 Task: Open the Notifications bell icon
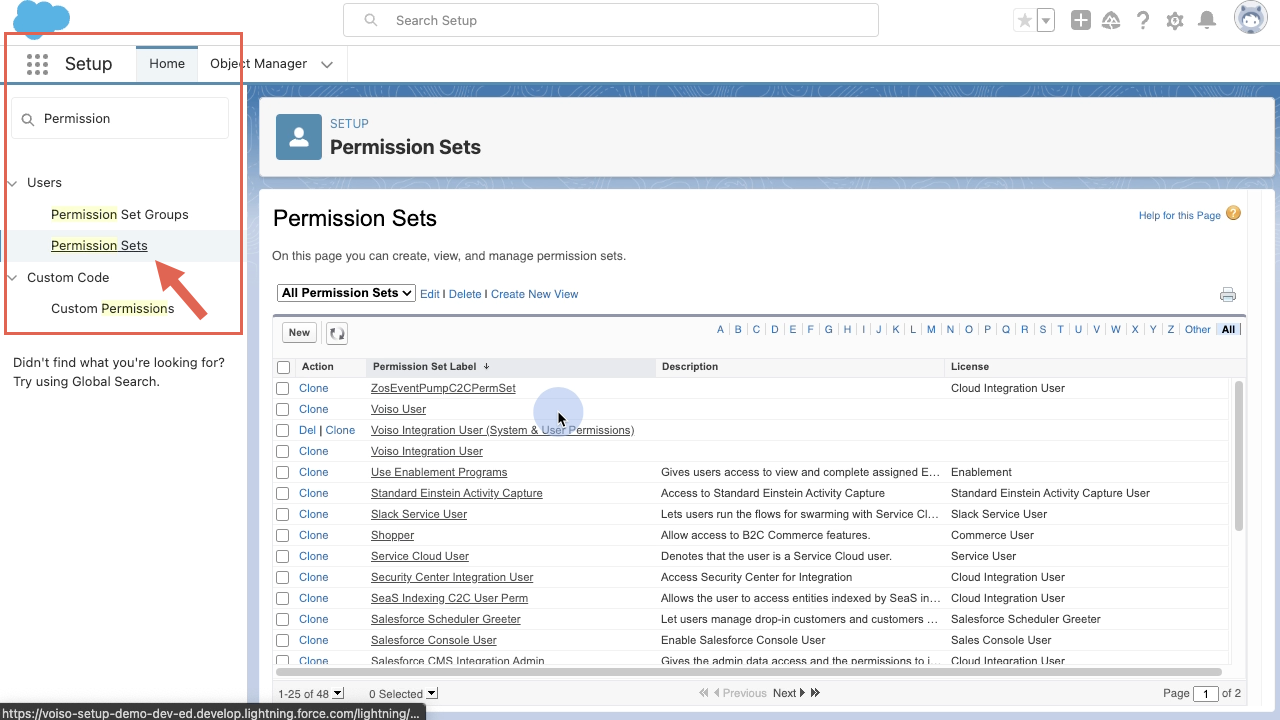coord(1207,20)
